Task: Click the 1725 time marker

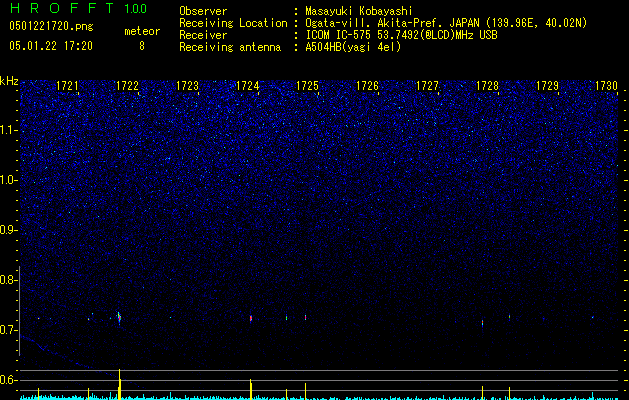Action: click(x=307, y=86)
